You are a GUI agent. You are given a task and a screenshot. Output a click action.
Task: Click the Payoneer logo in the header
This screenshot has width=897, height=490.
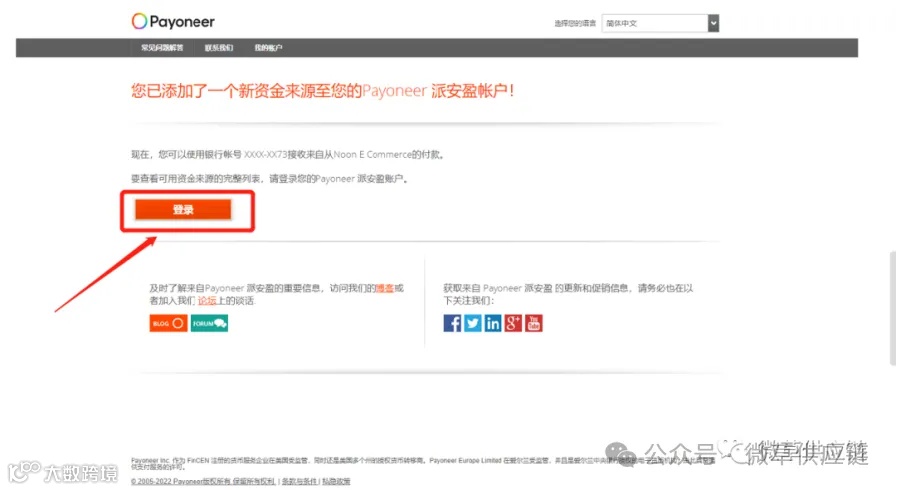173,22
